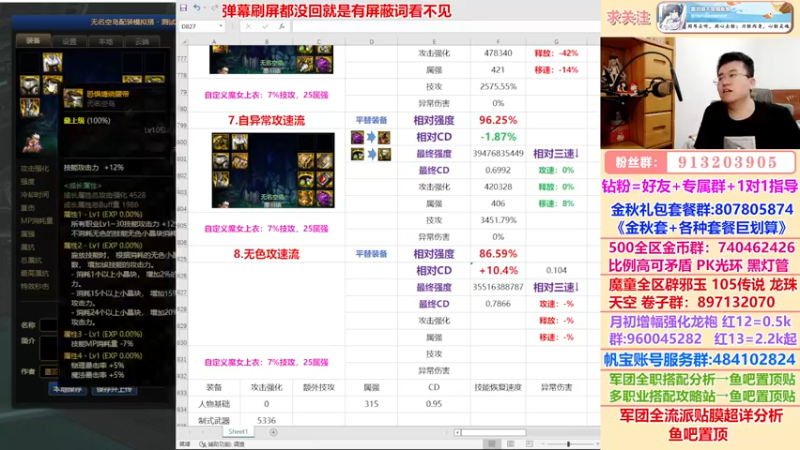Select column A header
800x450 pixels.
214,42
